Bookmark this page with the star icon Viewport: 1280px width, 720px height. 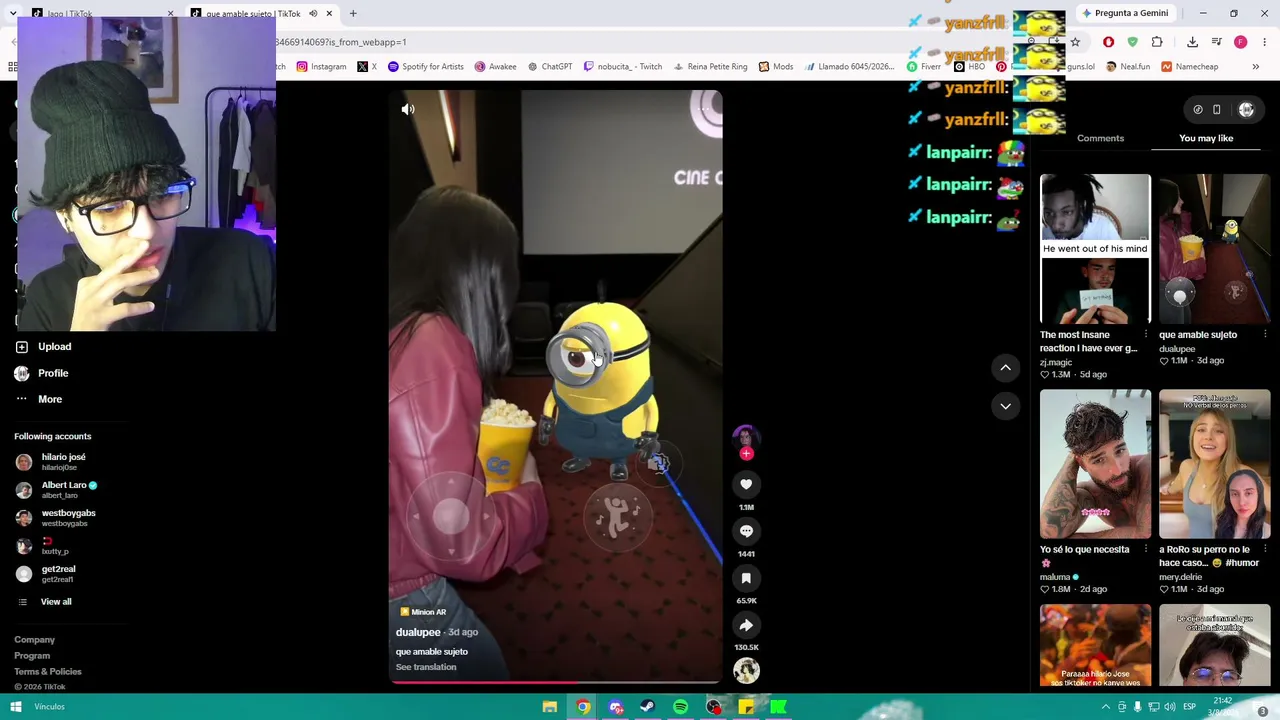pyautogui.click(x=1075, y=42)
